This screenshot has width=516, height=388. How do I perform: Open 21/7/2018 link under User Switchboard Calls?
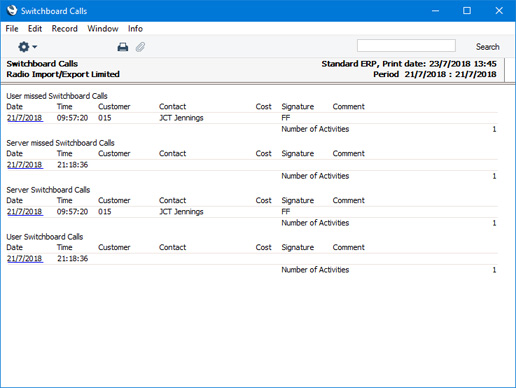pyautogui.click(x=25, y=259)
